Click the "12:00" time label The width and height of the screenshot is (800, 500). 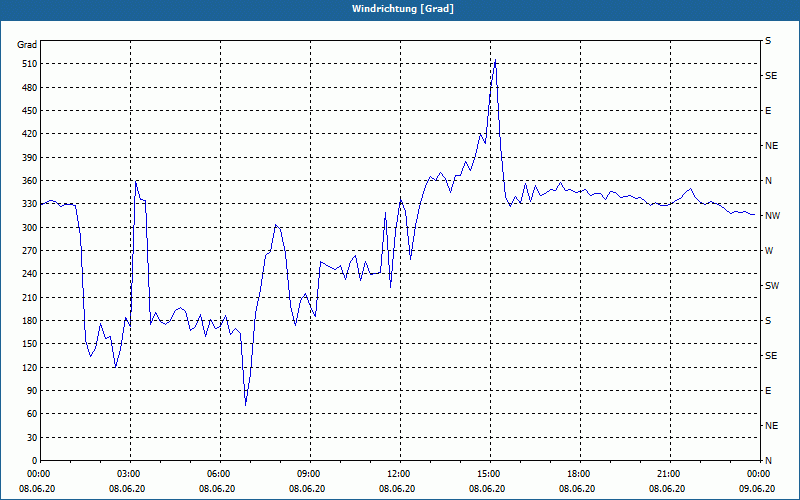[400, 473]
